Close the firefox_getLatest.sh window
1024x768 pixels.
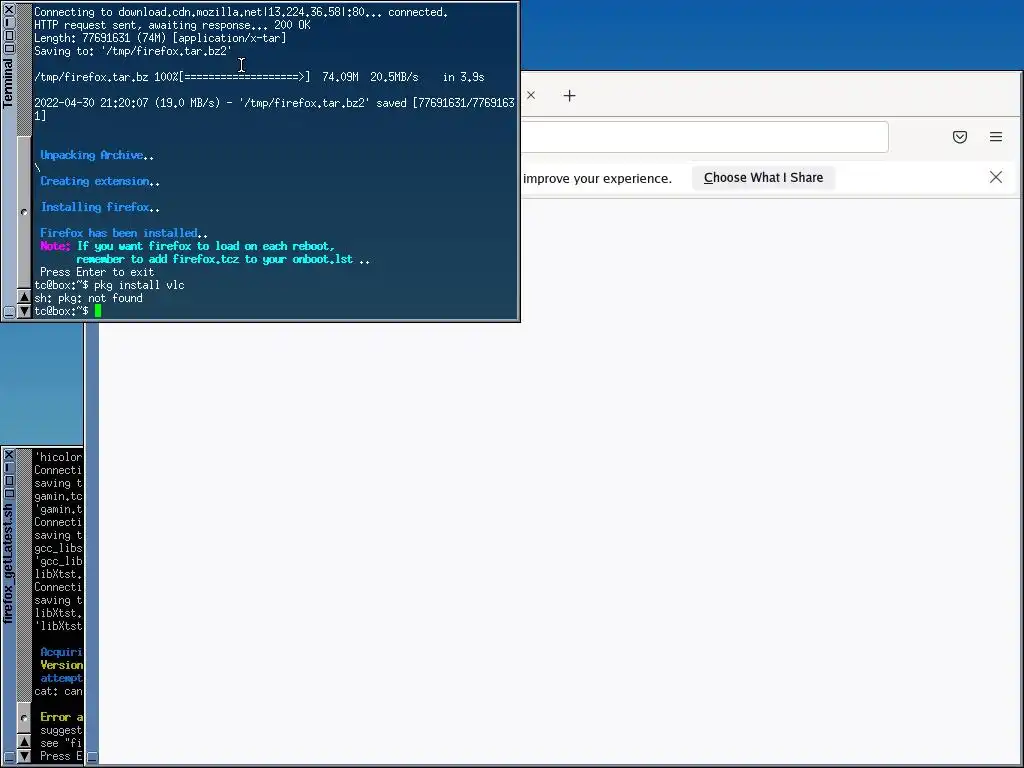(9, 455)
